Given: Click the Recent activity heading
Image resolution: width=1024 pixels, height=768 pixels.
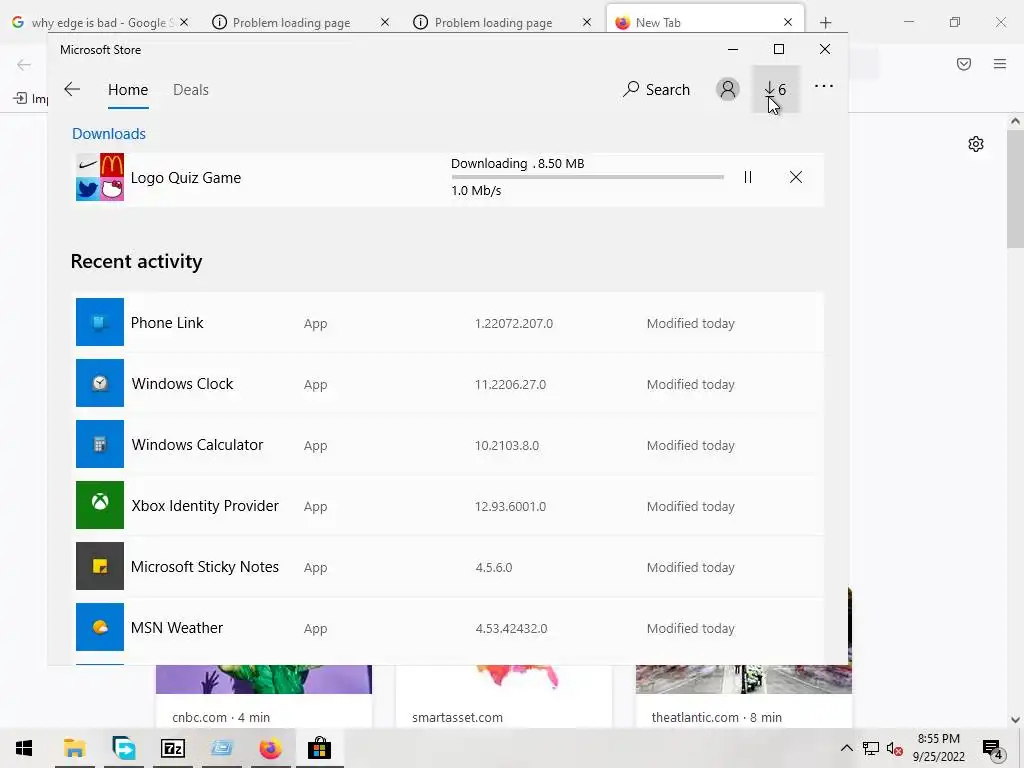Looking at the screenshot, I should pyautogui.click(x=136, y=261).
